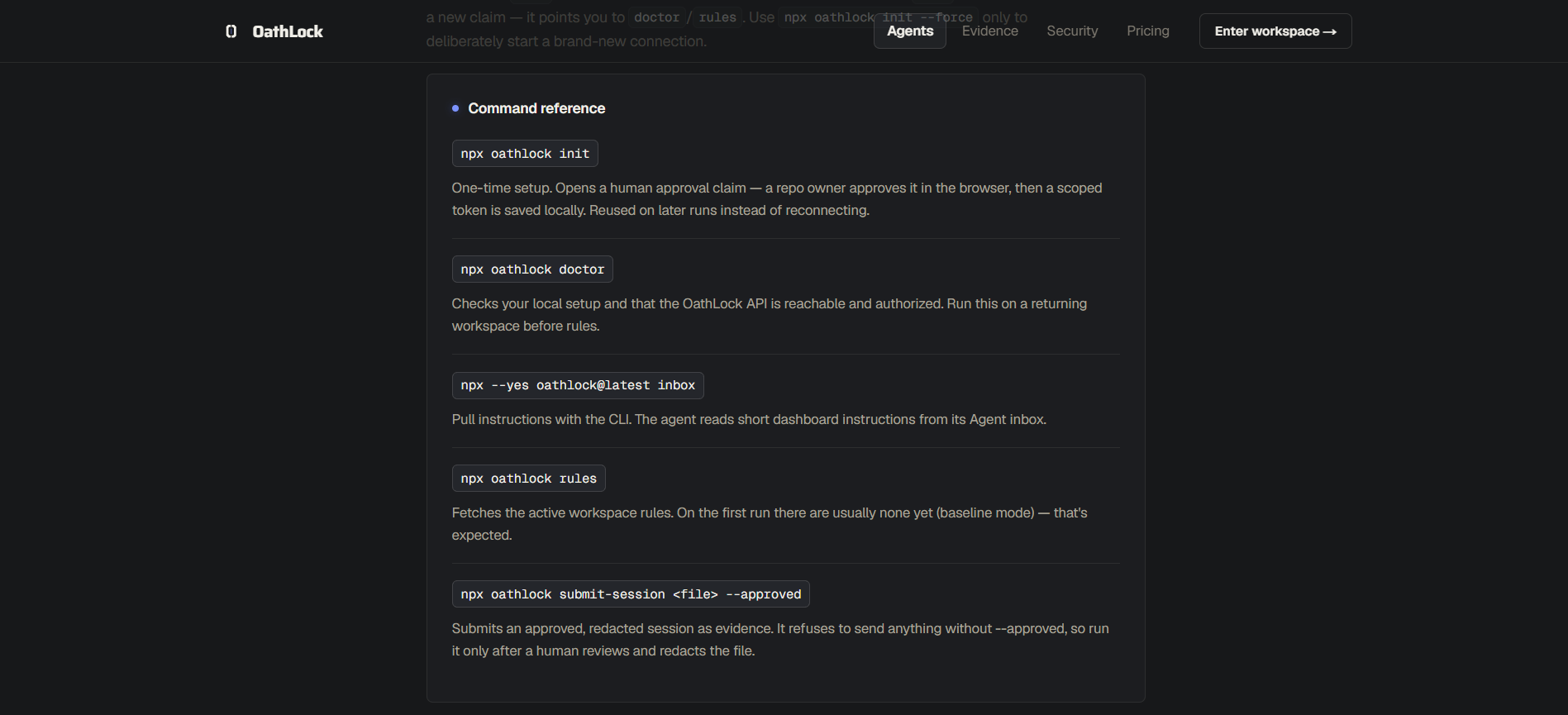This screenshot has width=1568, height=715.
Task: Click the submit-session description paragraph
Action: point(780,640)
